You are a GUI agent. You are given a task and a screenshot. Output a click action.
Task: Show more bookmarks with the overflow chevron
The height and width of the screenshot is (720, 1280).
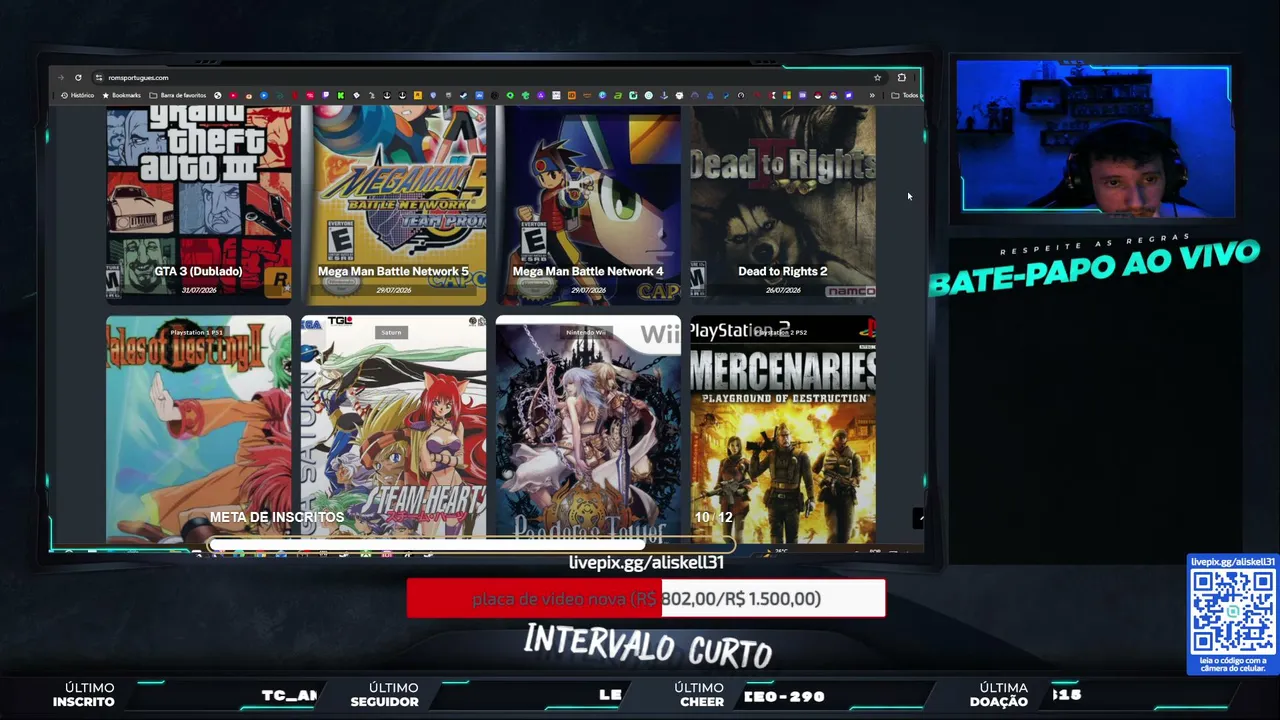tap(872, 96)
